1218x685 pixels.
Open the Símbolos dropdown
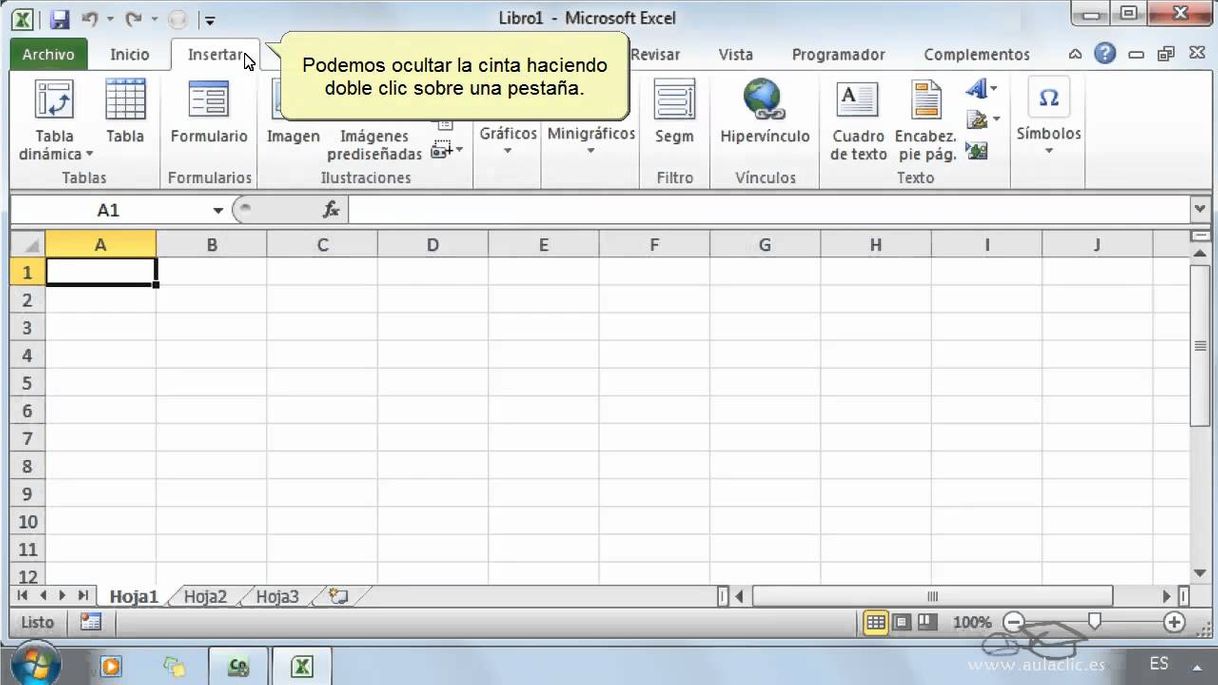click(1047, 120)
